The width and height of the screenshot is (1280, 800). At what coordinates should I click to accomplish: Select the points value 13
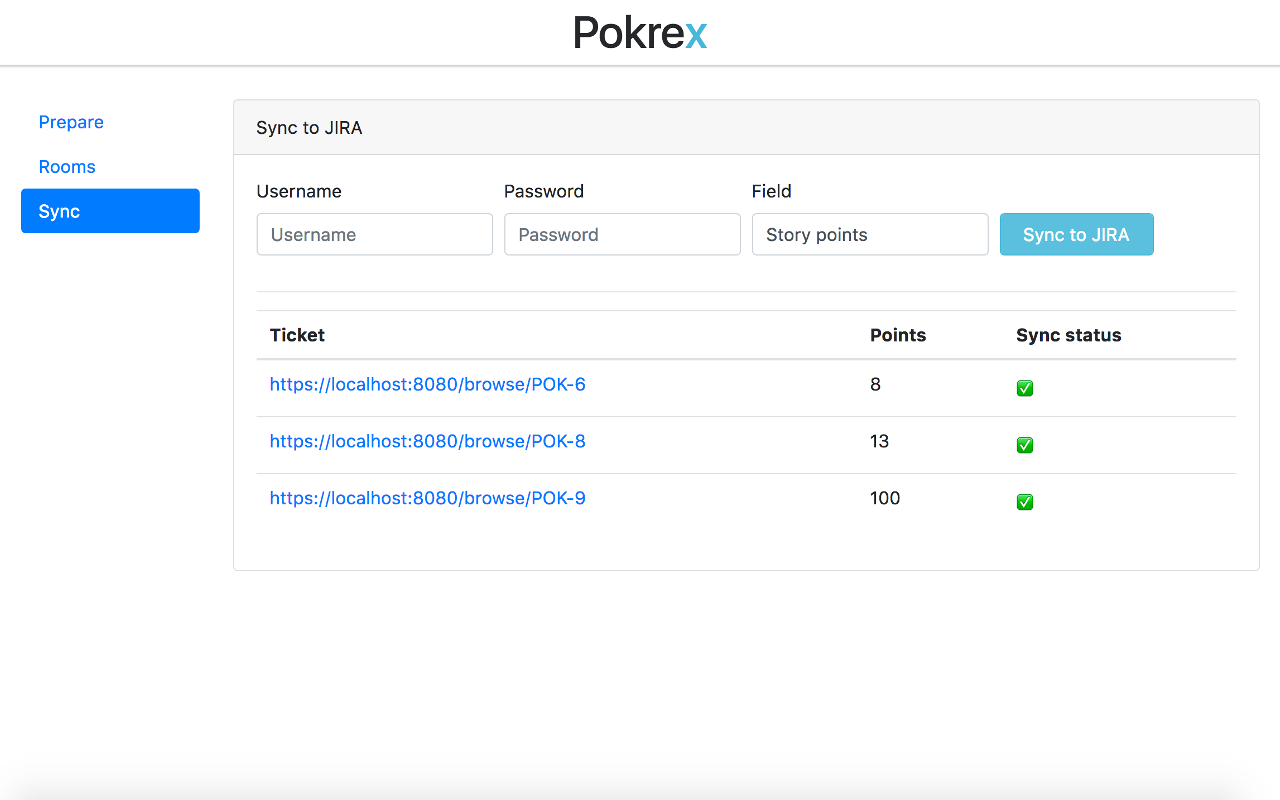[x=879, y=441]
